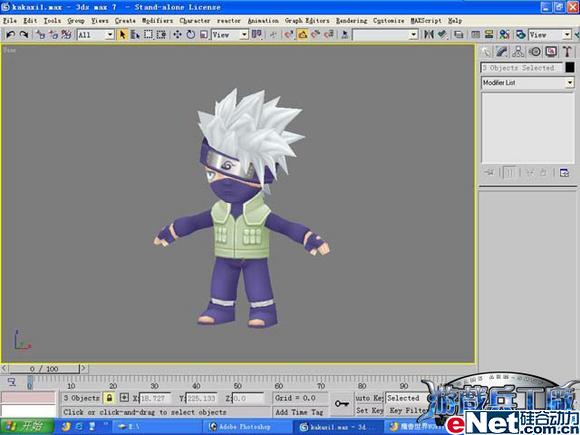Switch to the Motion panel tab
Screen dimensions: 580x435
tap(535, 52)
